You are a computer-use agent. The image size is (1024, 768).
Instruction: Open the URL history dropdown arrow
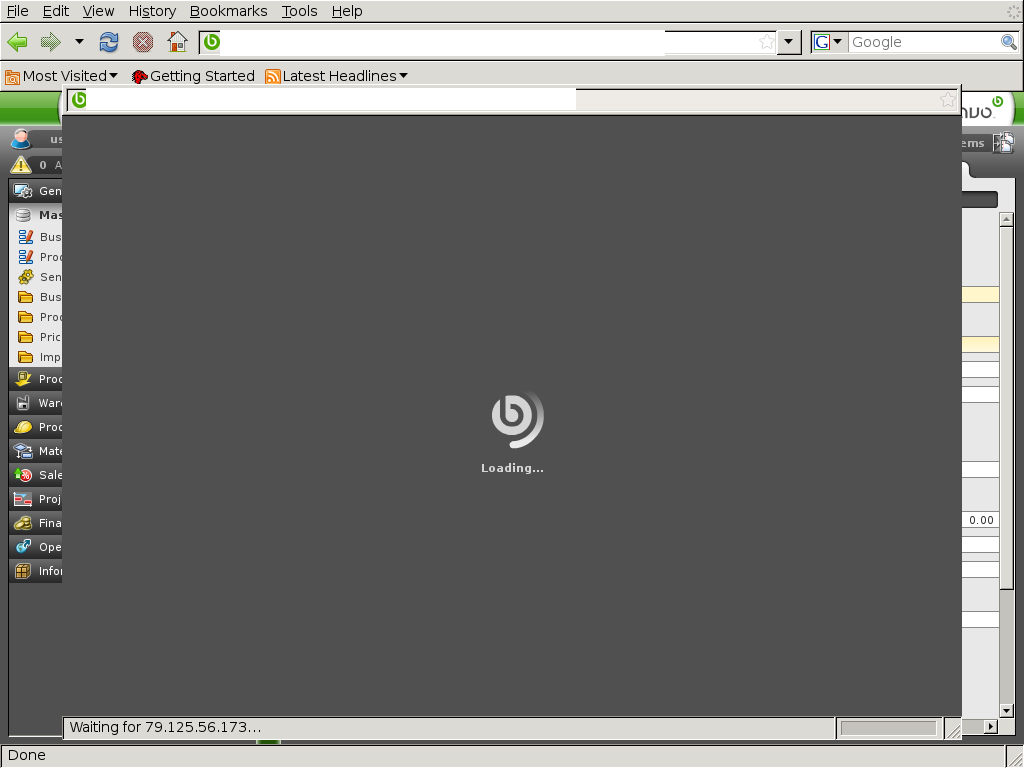pos(789,42)
